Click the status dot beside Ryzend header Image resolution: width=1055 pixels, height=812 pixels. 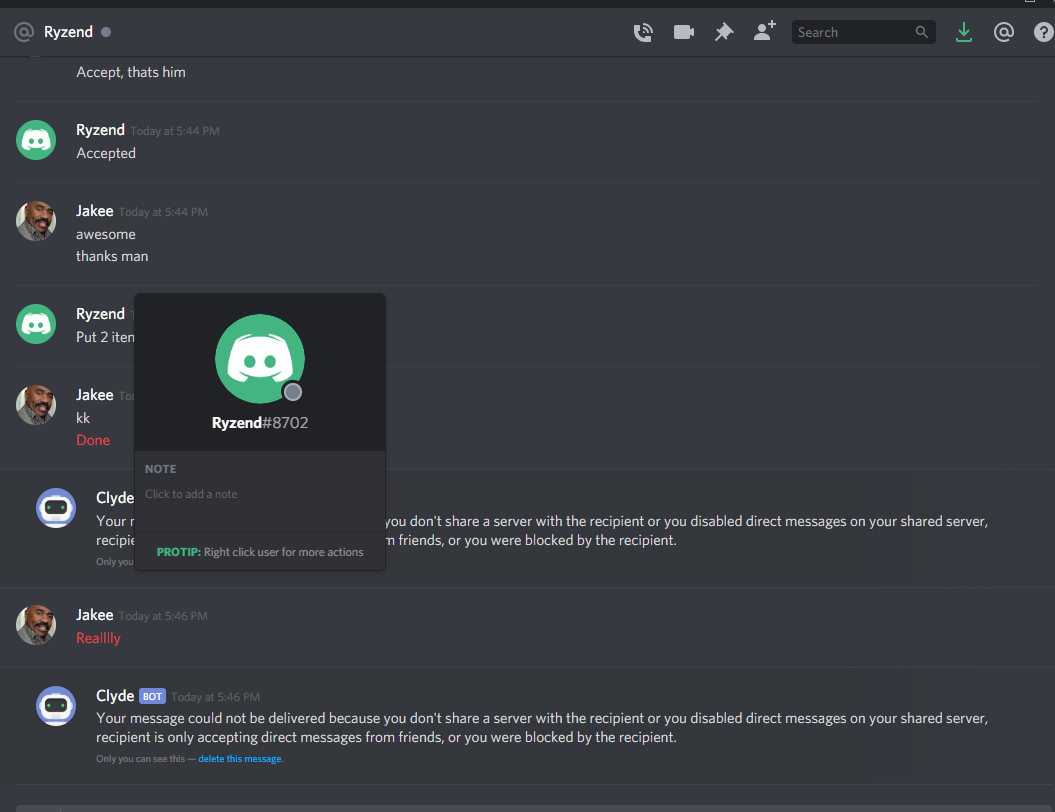[x=106, y=32]
